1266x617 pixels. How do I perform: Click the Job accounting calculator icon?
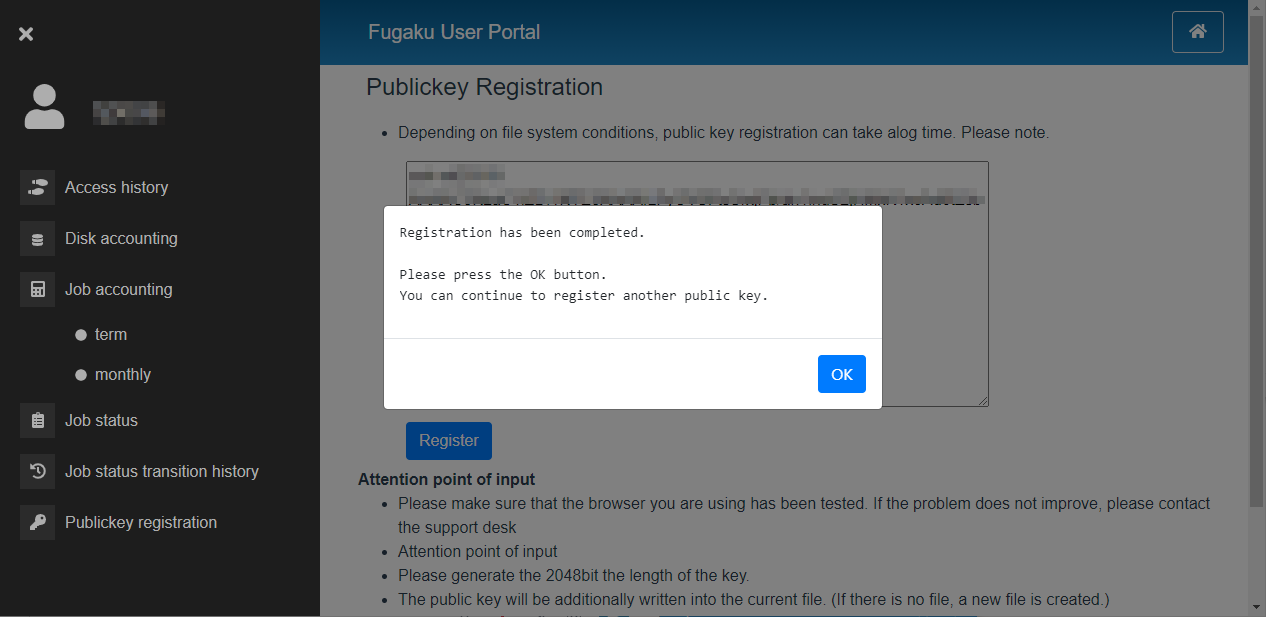point(37,290)
